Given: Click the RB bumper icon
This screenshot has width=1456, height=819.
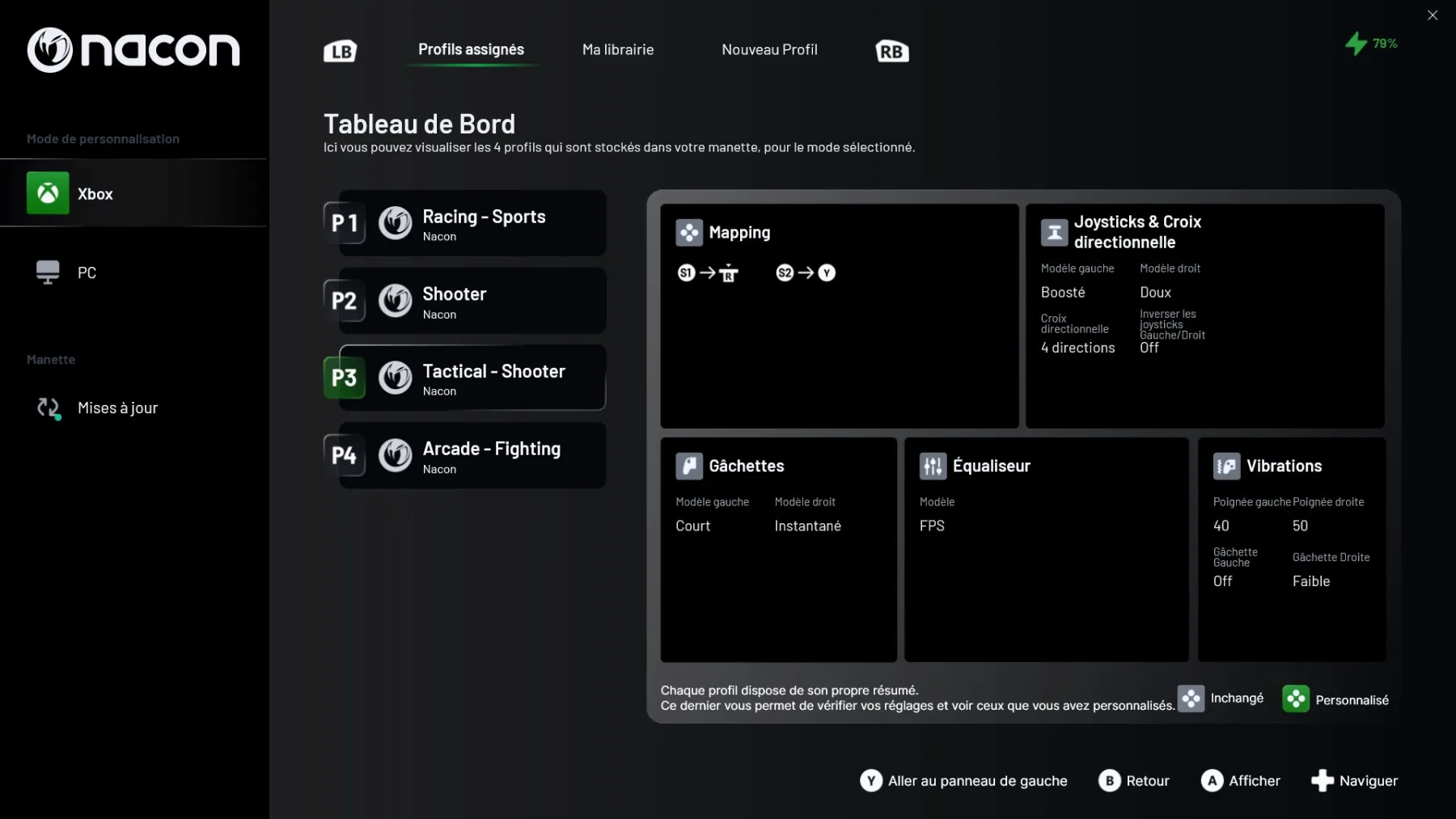Looking at the screenshot, I should point(892,51).
